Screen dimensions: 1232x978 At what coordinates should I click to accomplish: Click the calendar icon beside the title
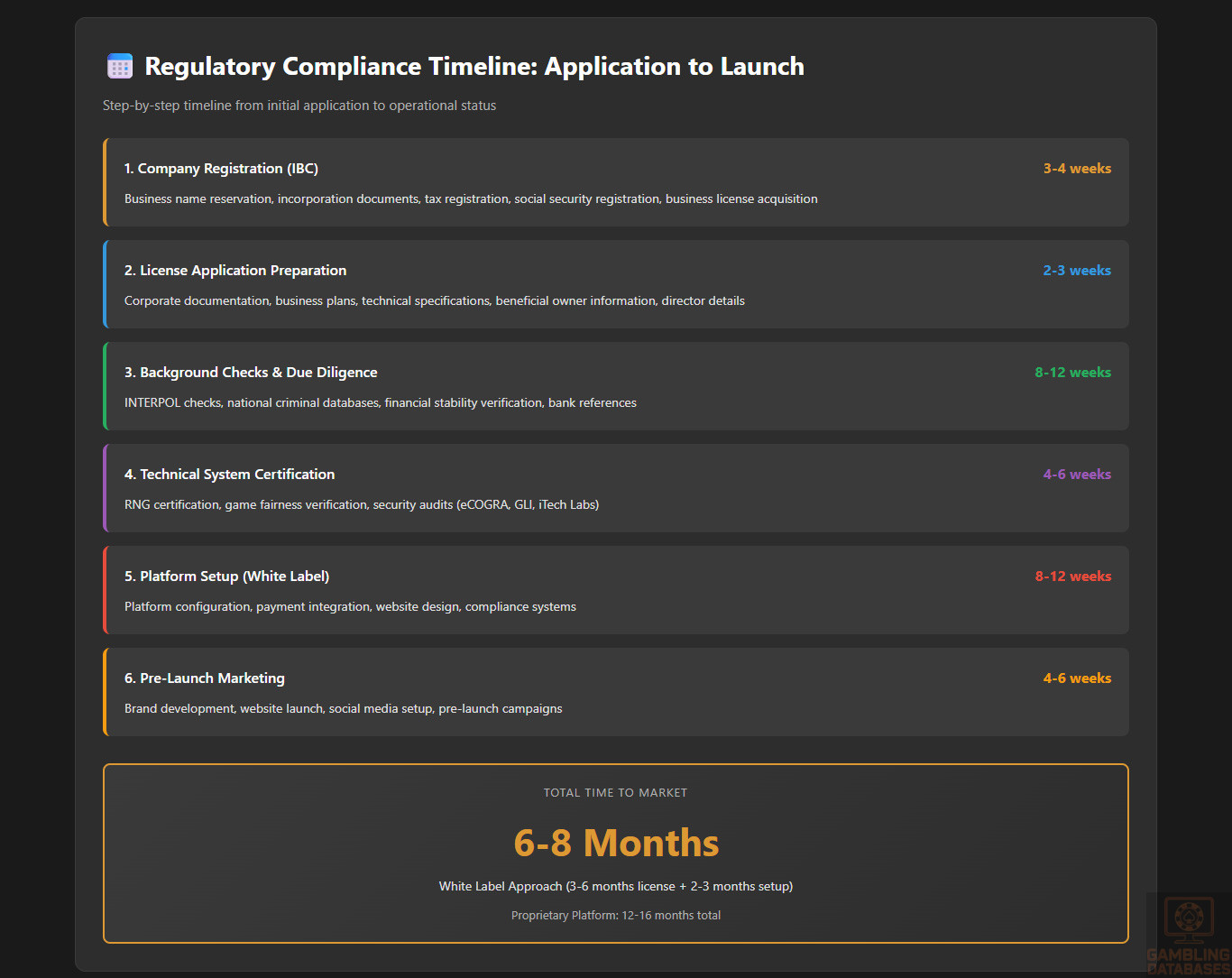point(120,67)
